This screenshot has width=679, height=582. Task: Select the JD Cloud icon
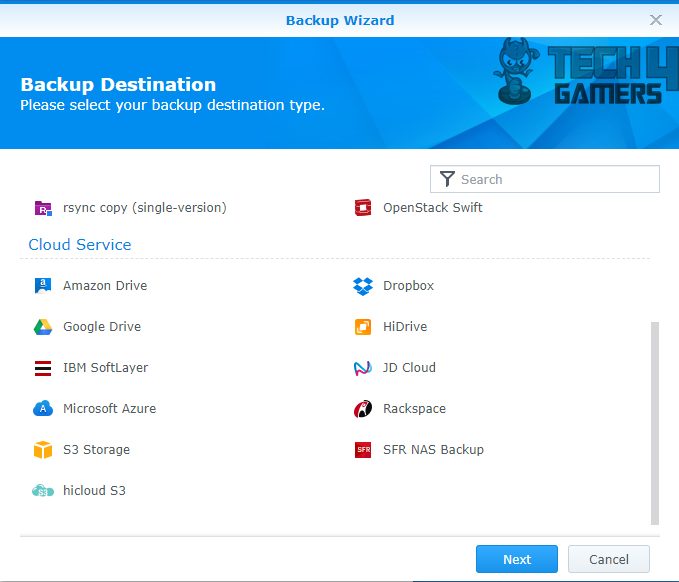click(x=363, y=368)
